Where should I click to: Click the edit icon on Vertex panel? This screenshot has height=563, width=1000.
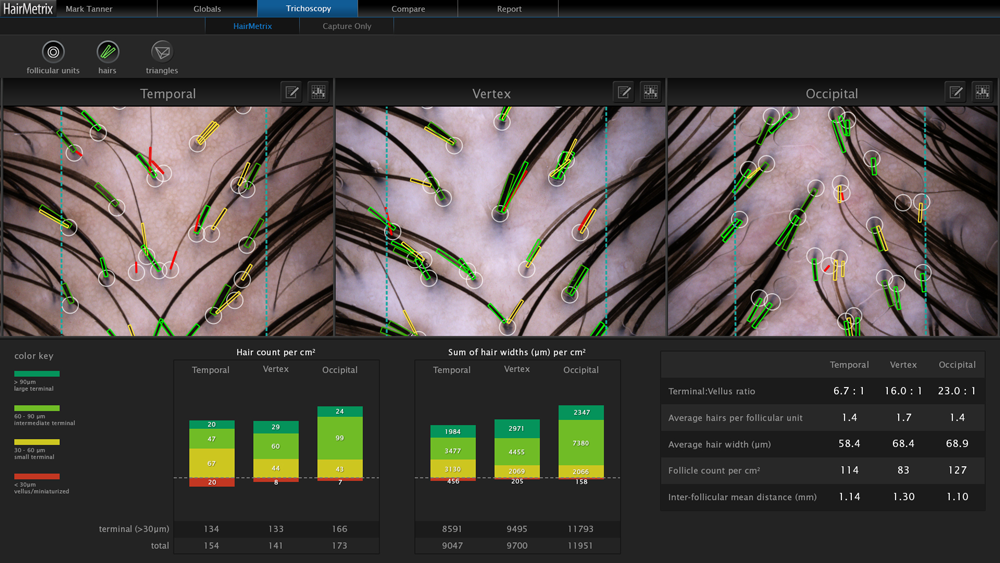[x=624, y=92]
